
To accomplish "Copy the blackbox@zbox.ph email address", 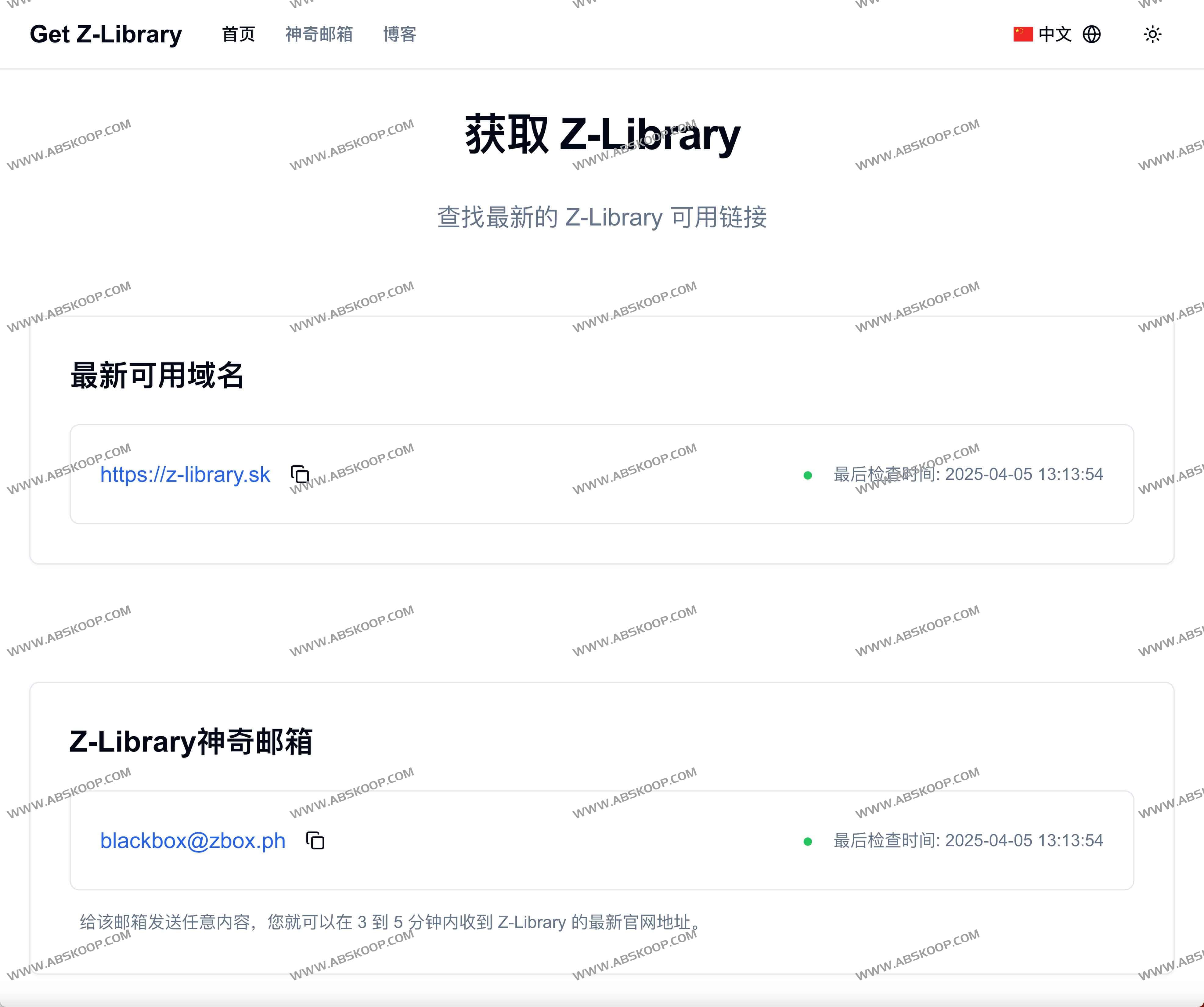I will [x=314, y=840].
